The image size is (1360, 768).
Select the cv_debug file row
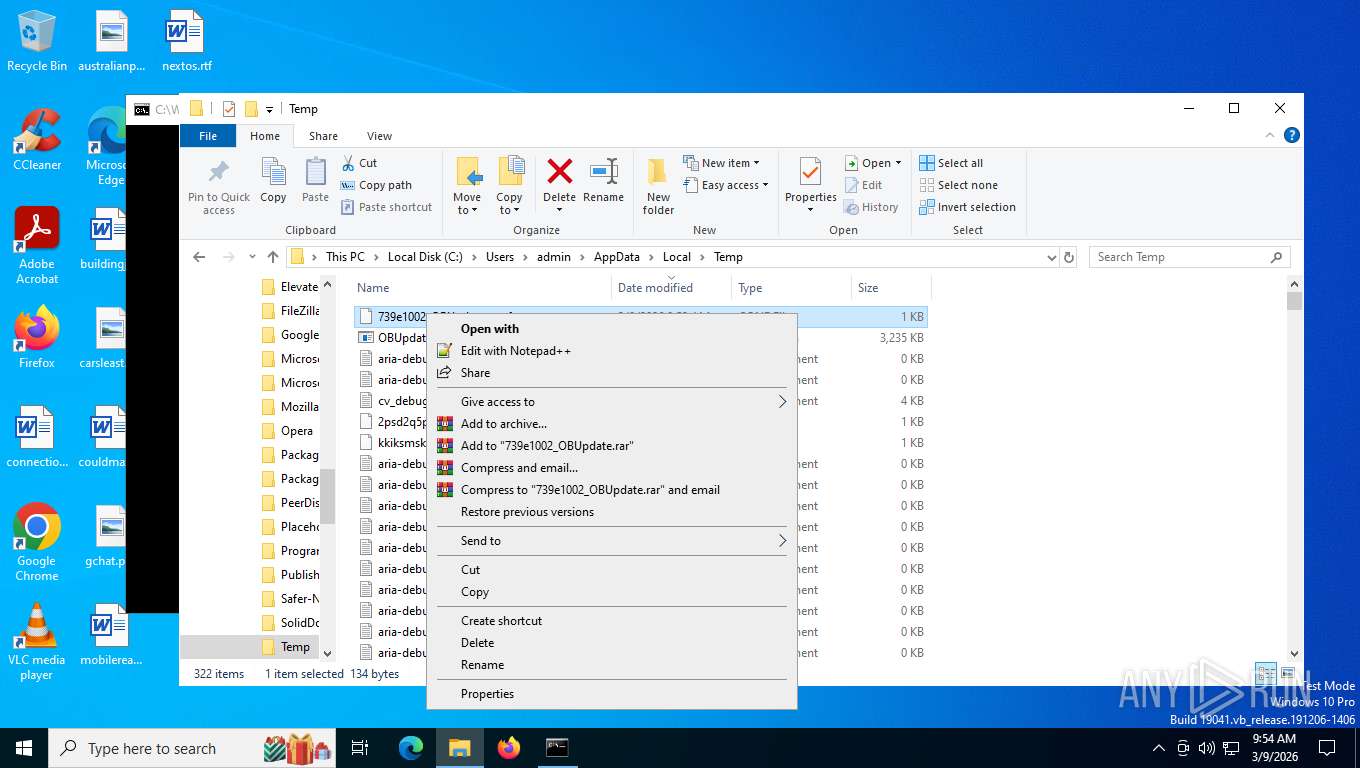point(642,401)
